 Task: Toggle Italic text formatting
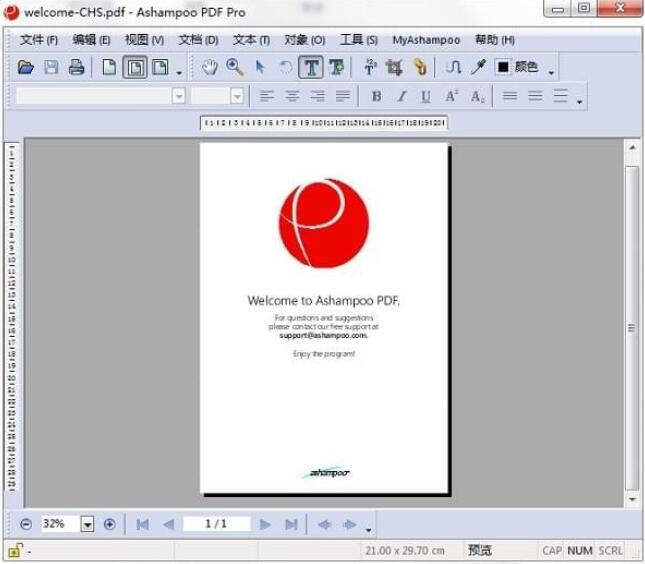[x=401, y=97]
